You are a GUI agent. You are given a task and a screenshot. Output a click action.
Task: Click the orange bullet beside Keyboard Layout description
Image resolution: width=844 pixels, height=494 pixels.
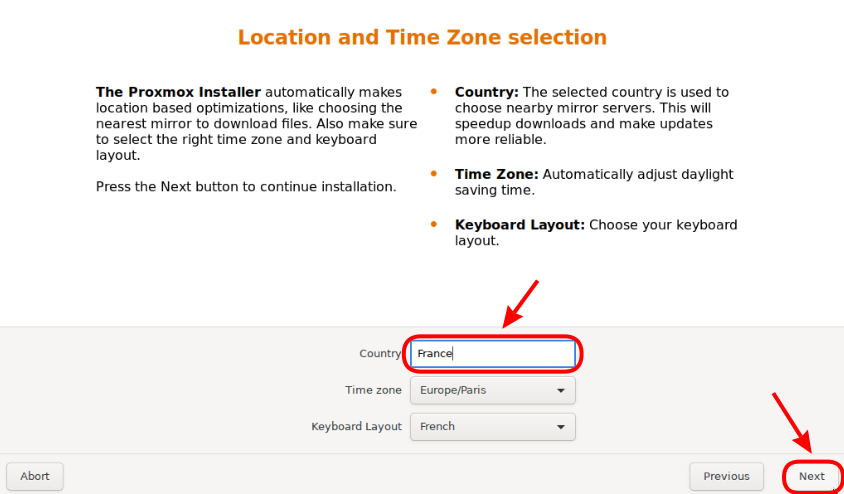[x=434, y=224]
